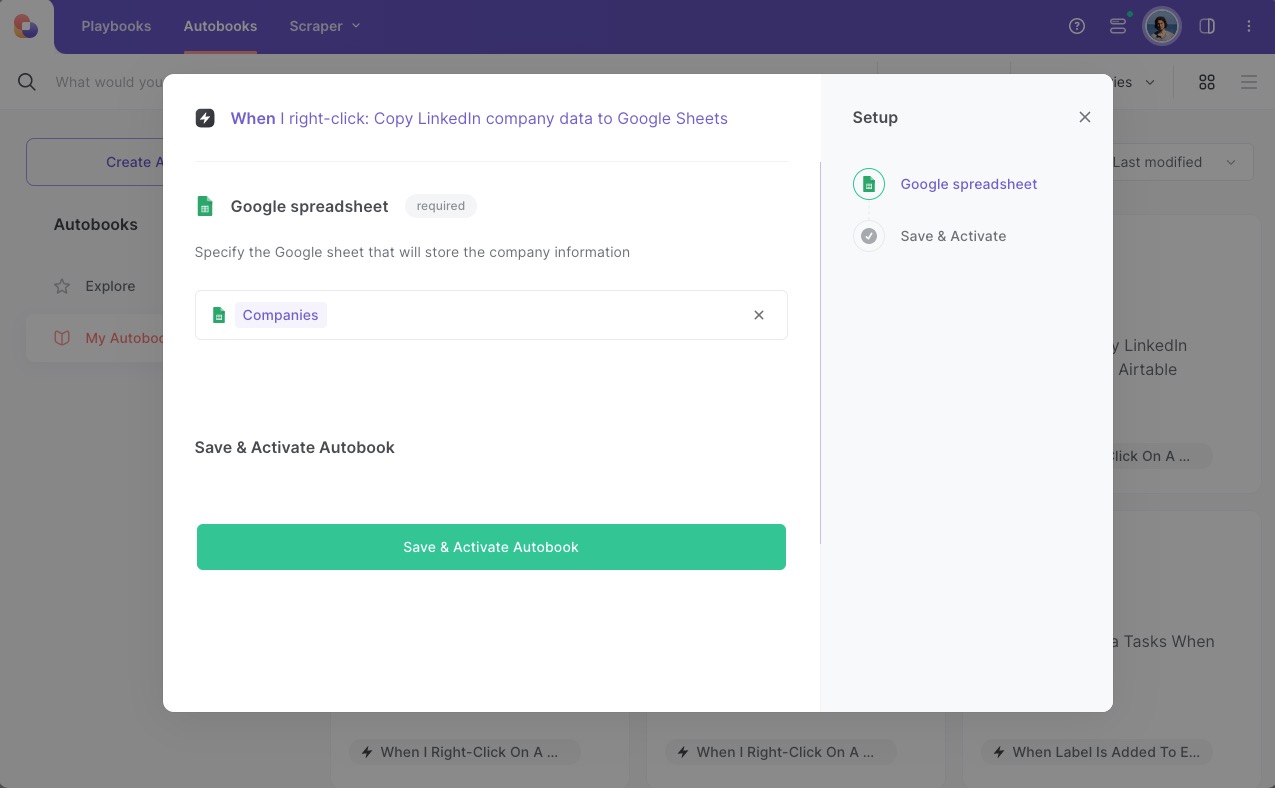Image resolution: width=1275 pixels, height=788 pixels.
Task: Click the Setup panel heading
Action: point(875,117)
